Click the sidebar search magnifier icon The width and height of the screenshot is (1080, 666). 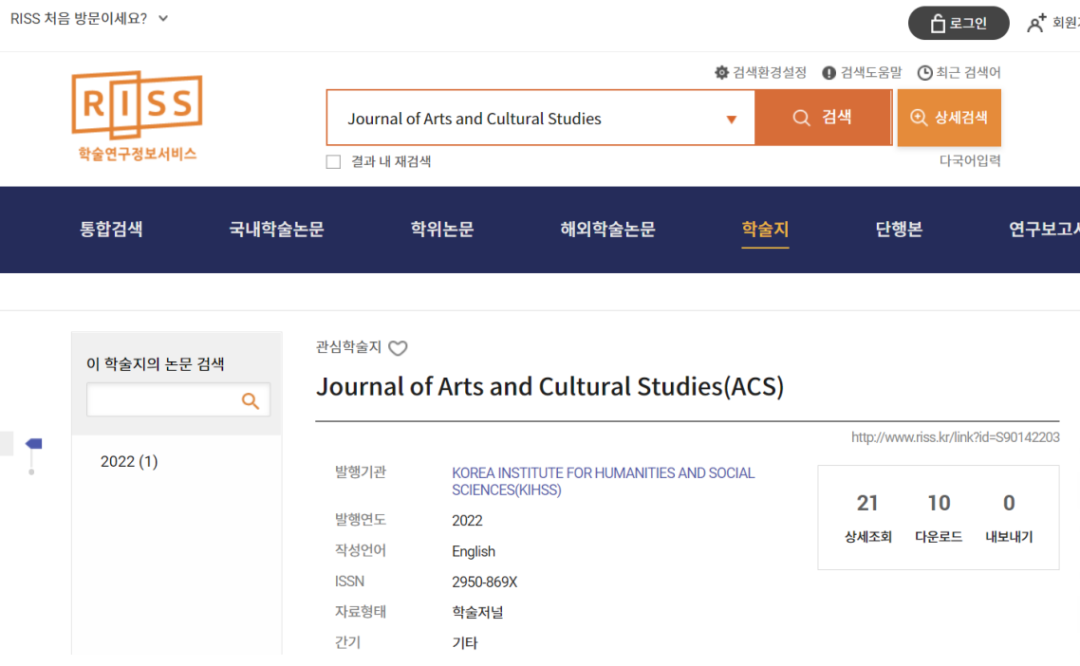coord(251,401)
